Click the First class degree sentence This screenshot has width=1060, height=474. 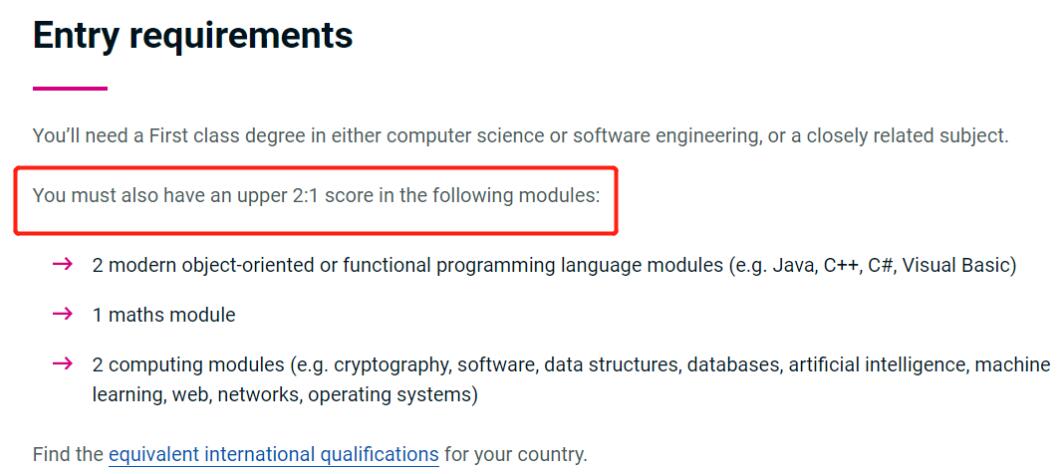(520, 136)
